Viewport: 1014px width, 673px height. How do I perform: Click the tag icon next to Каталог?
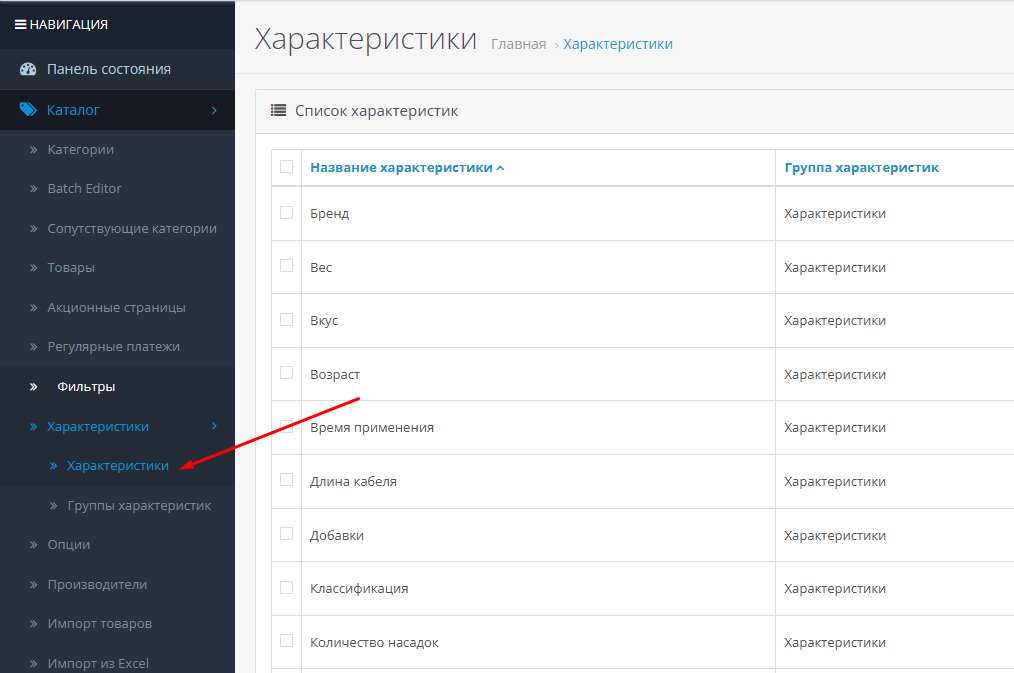tap(28, 110)
